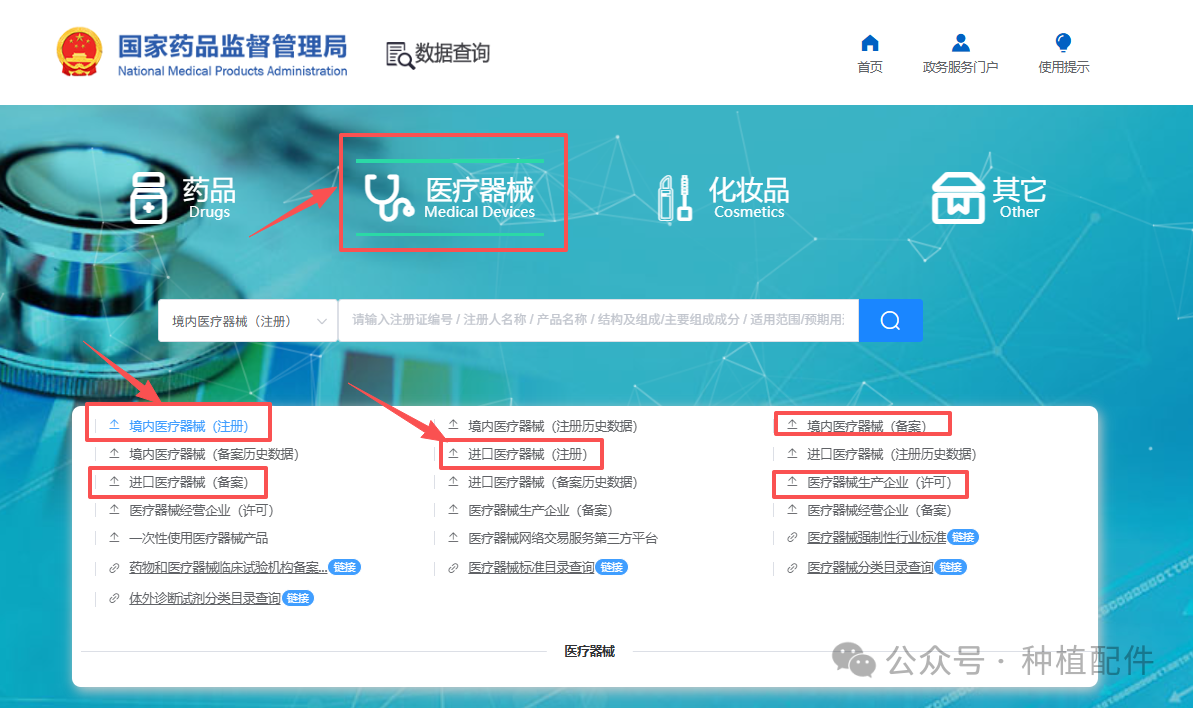Open the 数据查询 document search icon

(400, 56)
